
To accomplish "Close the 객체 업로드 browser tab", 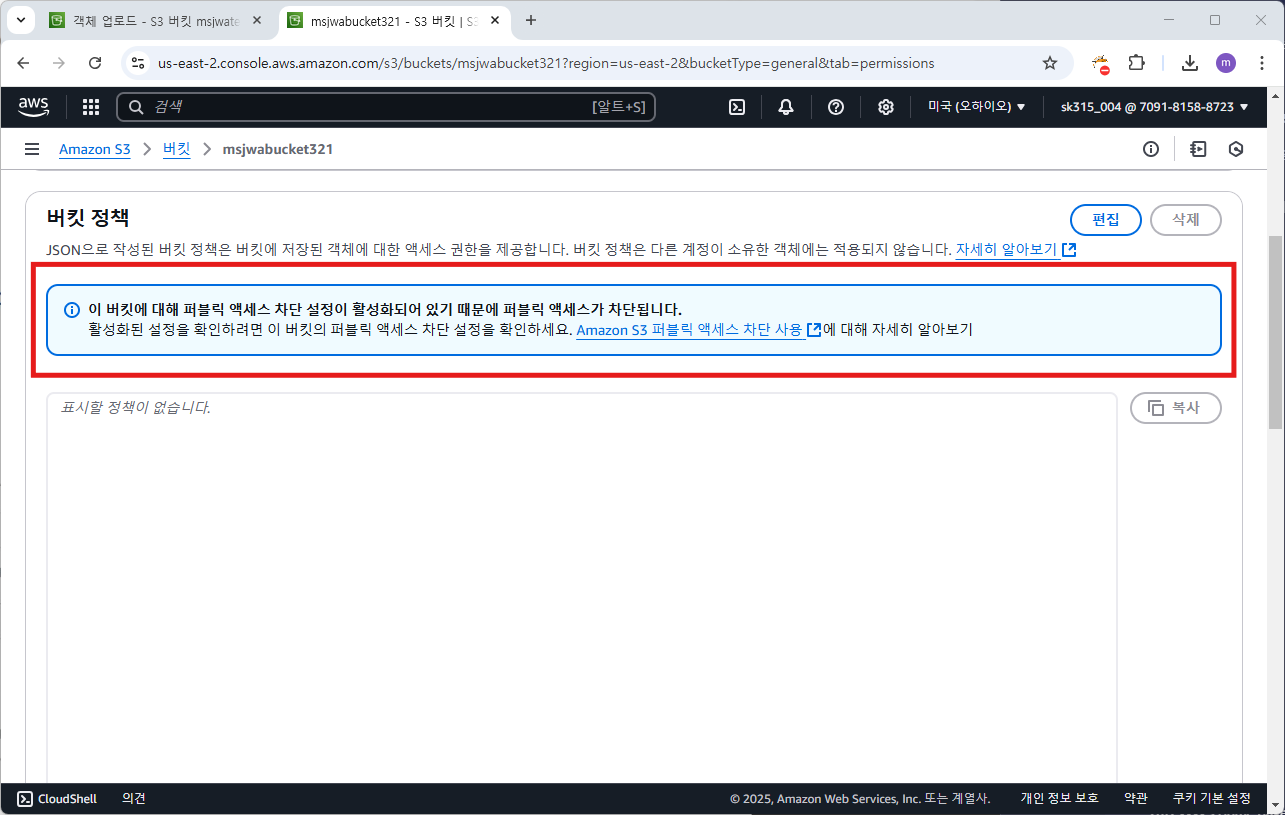I will coord(257,20).
